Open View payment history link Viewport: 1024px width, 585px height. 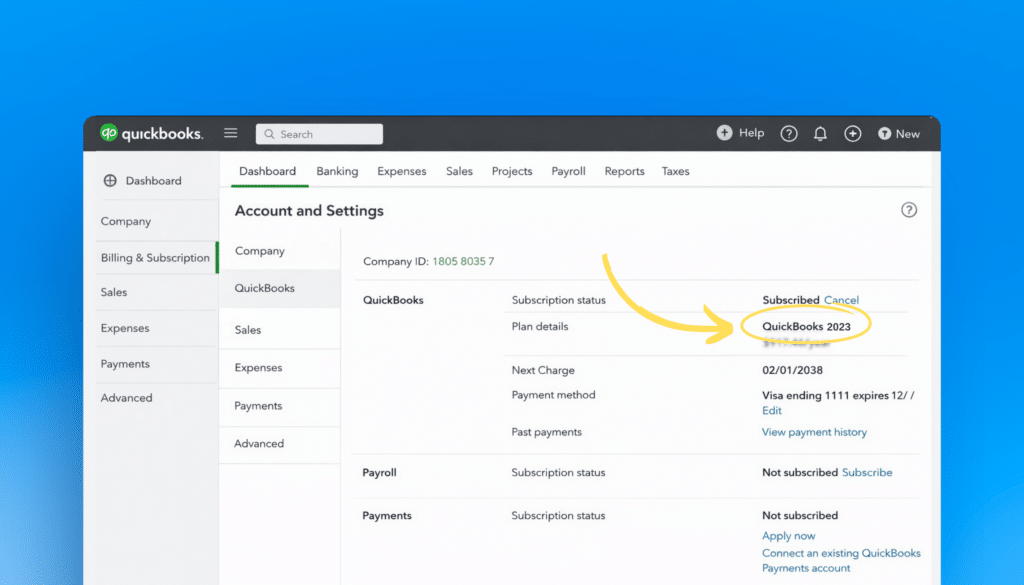(x=814, y=432)
